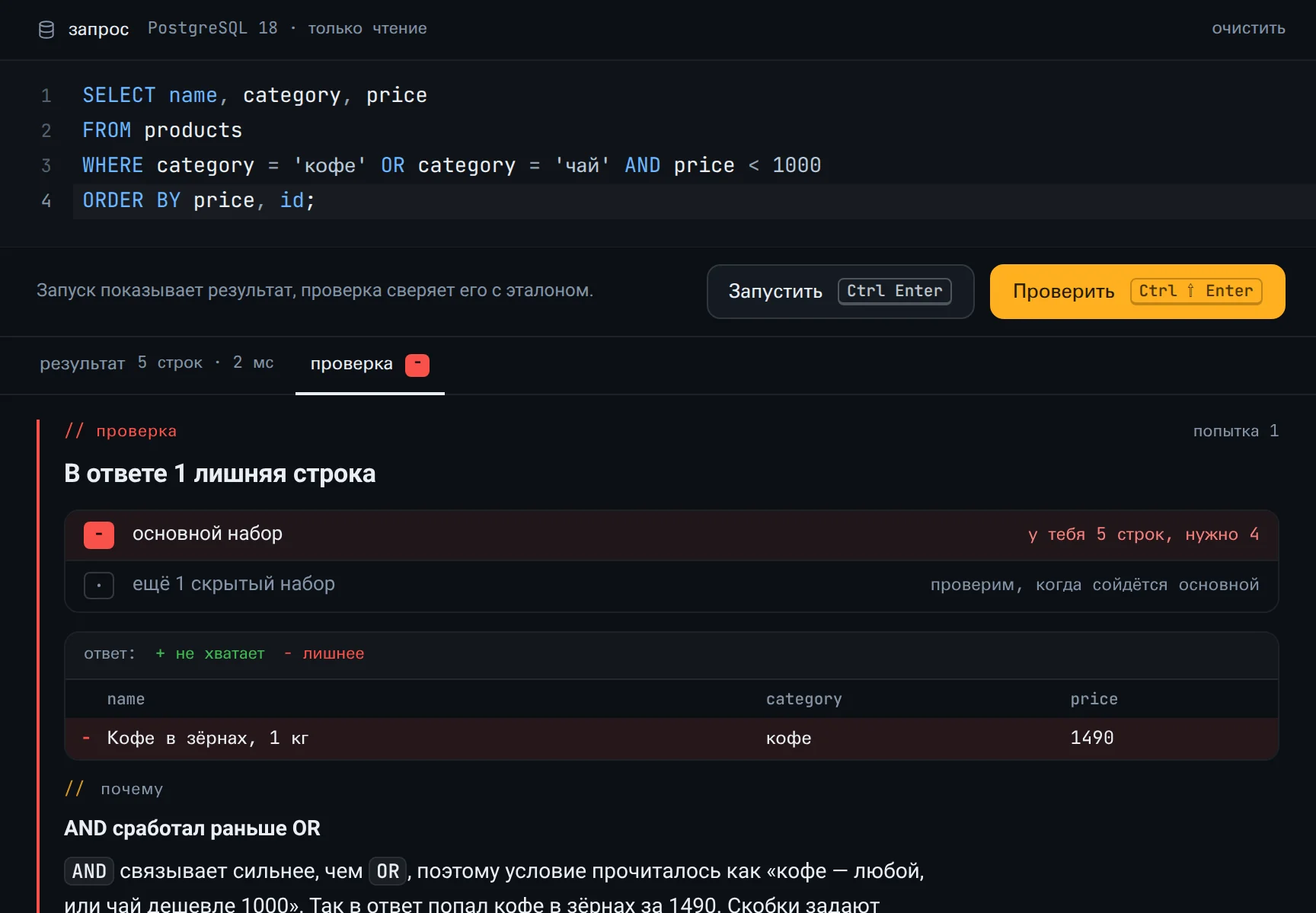The width and height of the screenshot is (1316, 913).
Task: Click heading «AND сработал раньше OR»
Action: 192,828
